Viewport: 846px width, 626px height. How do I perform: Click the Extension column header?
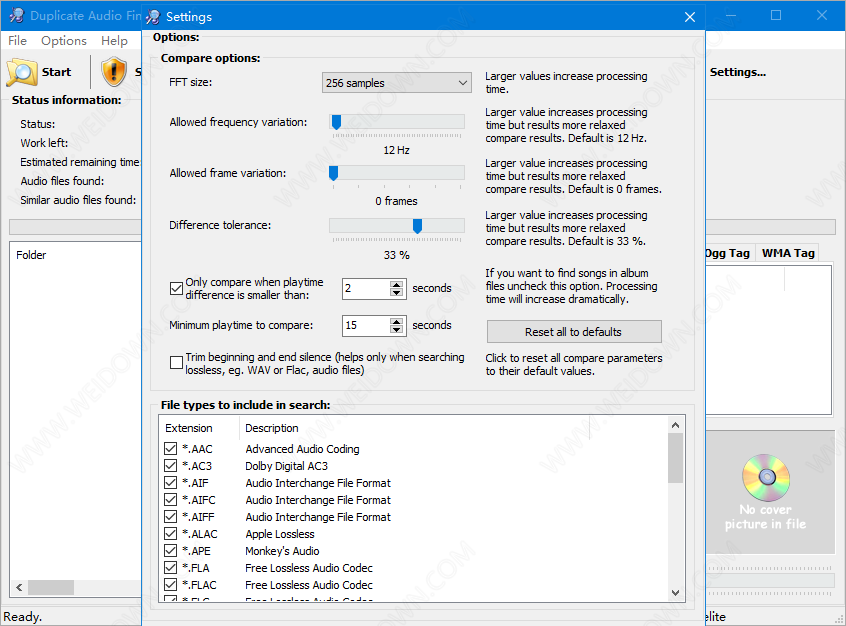[200, 428]
